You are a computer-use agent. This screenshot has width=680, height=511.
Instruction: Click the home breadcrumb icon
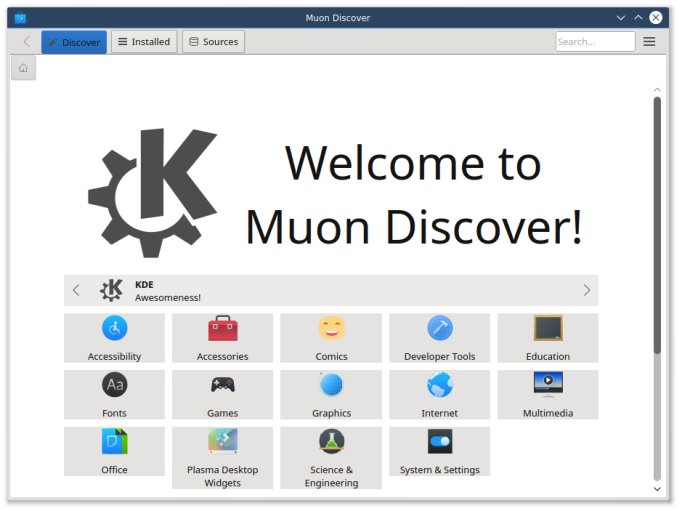coord(23,68)
